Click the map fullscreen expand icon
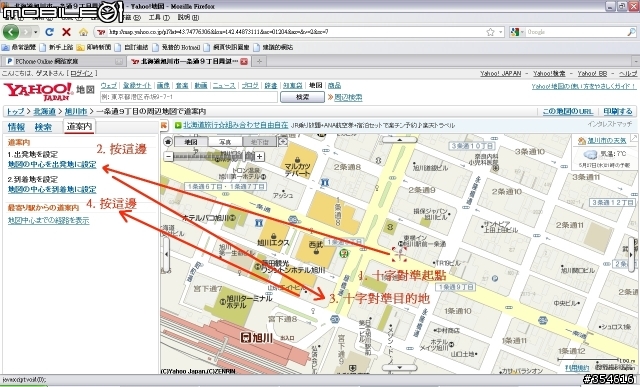640x387 pixels. (x=283, y=142)
